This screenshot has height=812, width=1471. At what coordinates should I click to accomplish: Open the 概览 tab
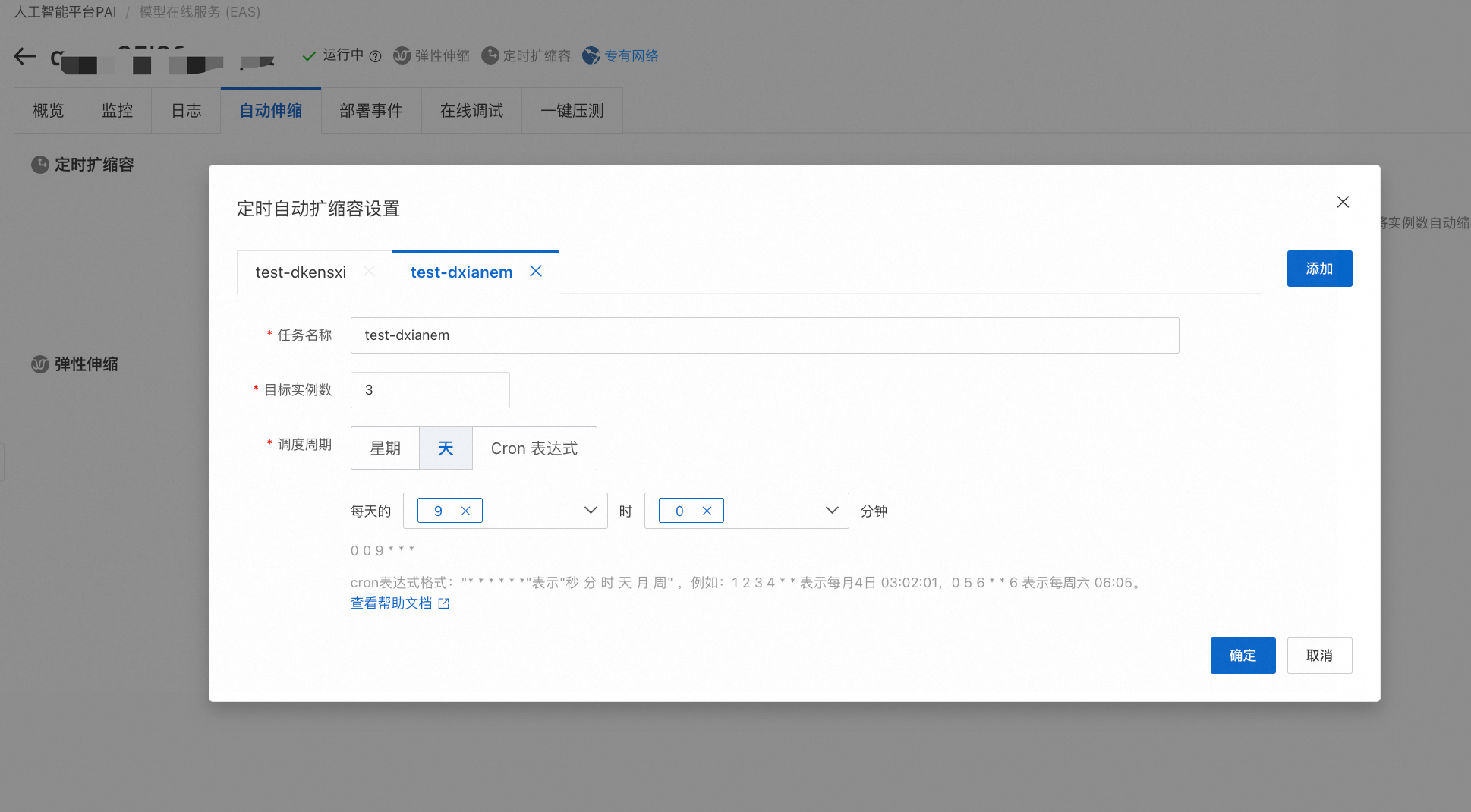tap(49, 111)
